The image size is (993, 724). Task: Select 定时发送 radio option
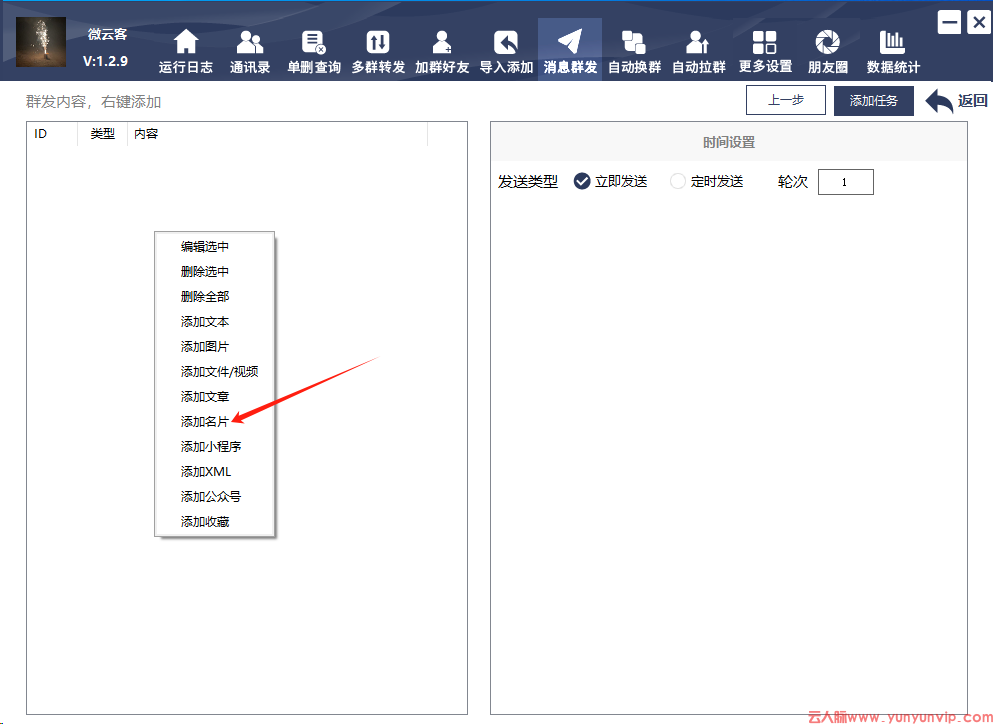(x=707, y=182)
